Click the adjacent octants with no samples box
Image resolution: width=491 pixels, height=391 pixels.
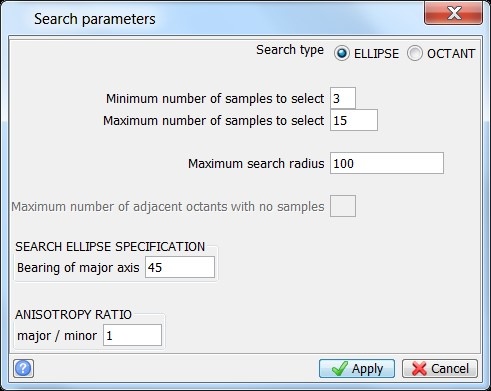[343, 206]
